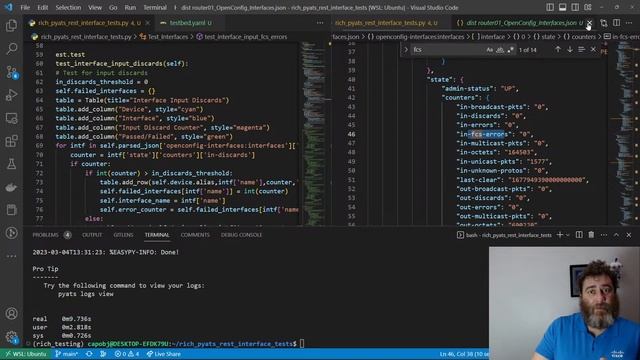The height and width of the screenshot is (360, 640).
Task: Click into the find input containing 'fcs'
Action: coord(447,50)
